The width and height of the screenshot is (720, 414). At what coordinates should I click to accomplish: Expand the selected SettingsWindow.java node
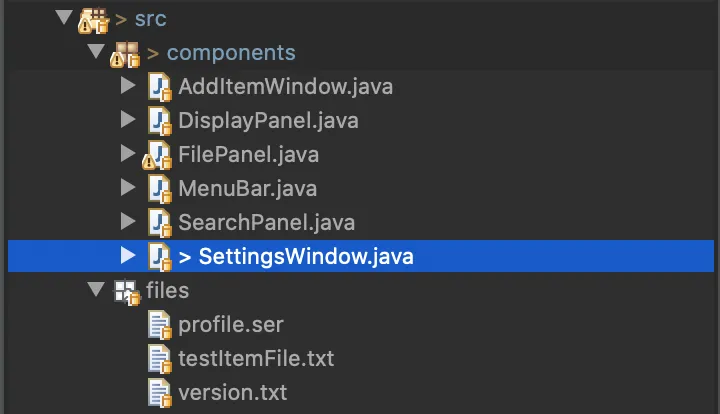127,256
